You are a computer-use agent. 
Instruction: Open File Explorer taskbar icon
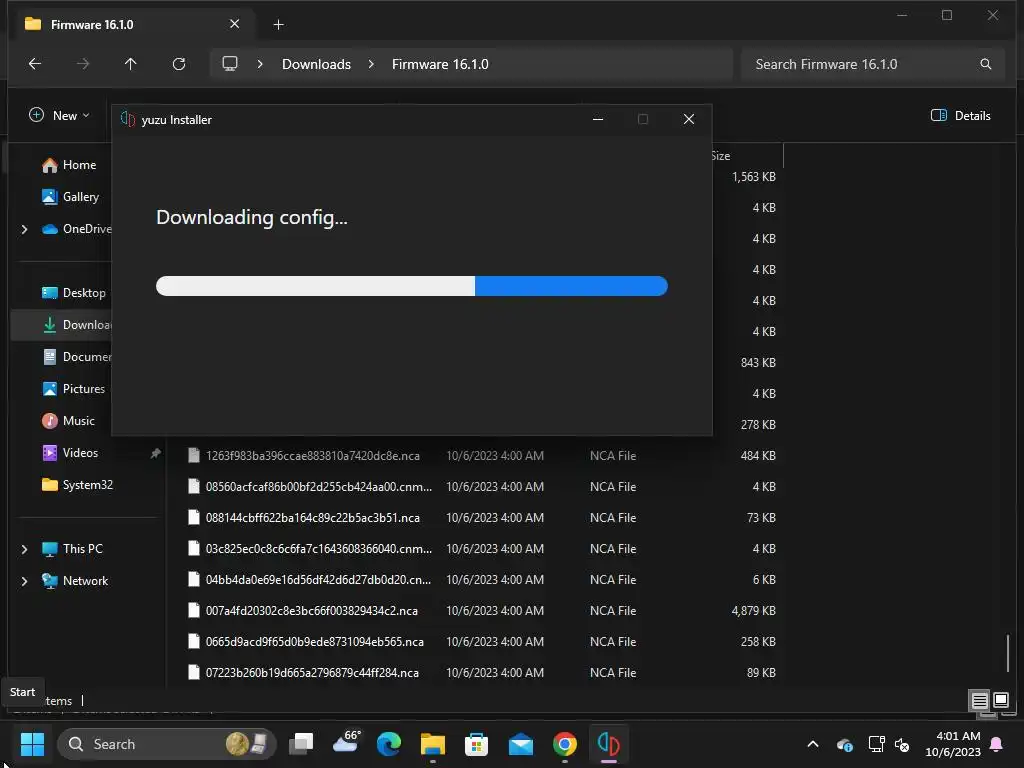click(432, 744)
